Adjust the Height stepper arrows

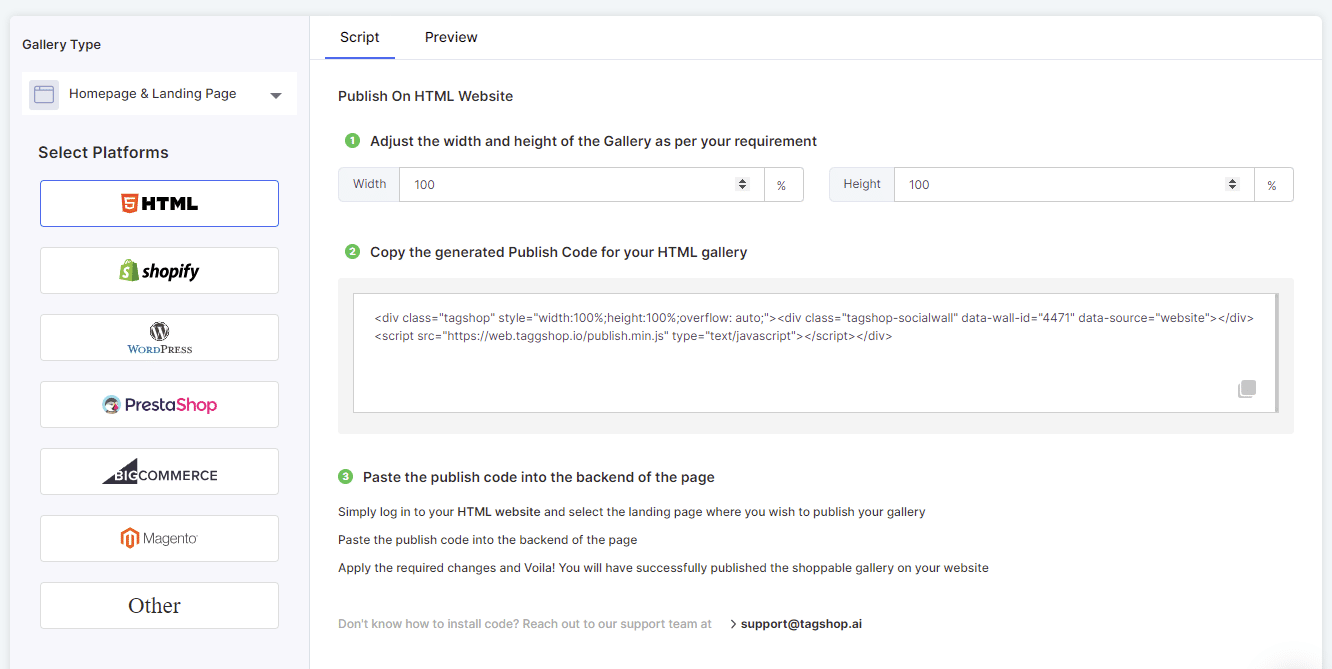(x=1232, y=184)
